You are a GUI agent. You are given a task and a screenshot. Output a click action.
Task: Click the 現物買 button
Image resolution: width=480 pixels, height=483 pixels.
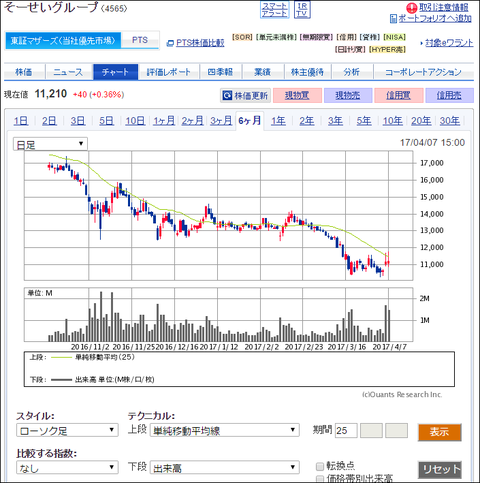pyautogui.click(x=297, y=96)
